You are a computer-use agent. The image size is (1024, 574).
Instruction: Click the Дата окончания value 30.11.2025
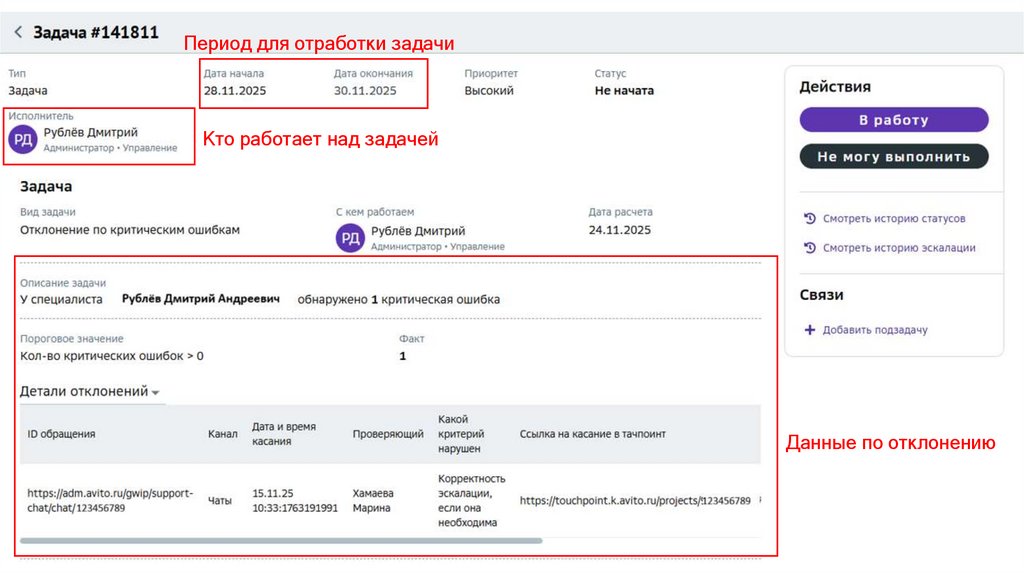point(365,91)
